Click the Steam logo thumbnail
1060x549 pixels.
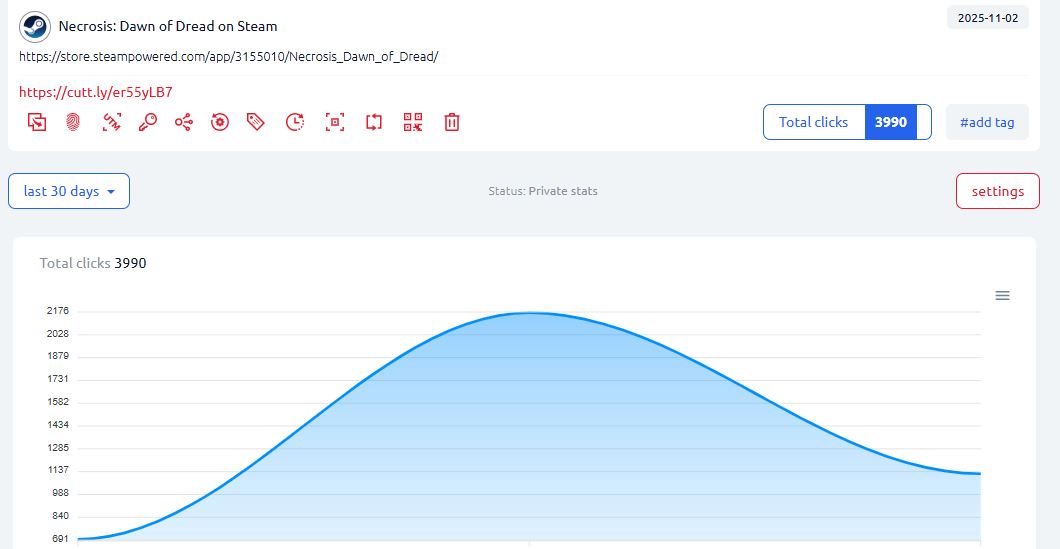(35, 26)
